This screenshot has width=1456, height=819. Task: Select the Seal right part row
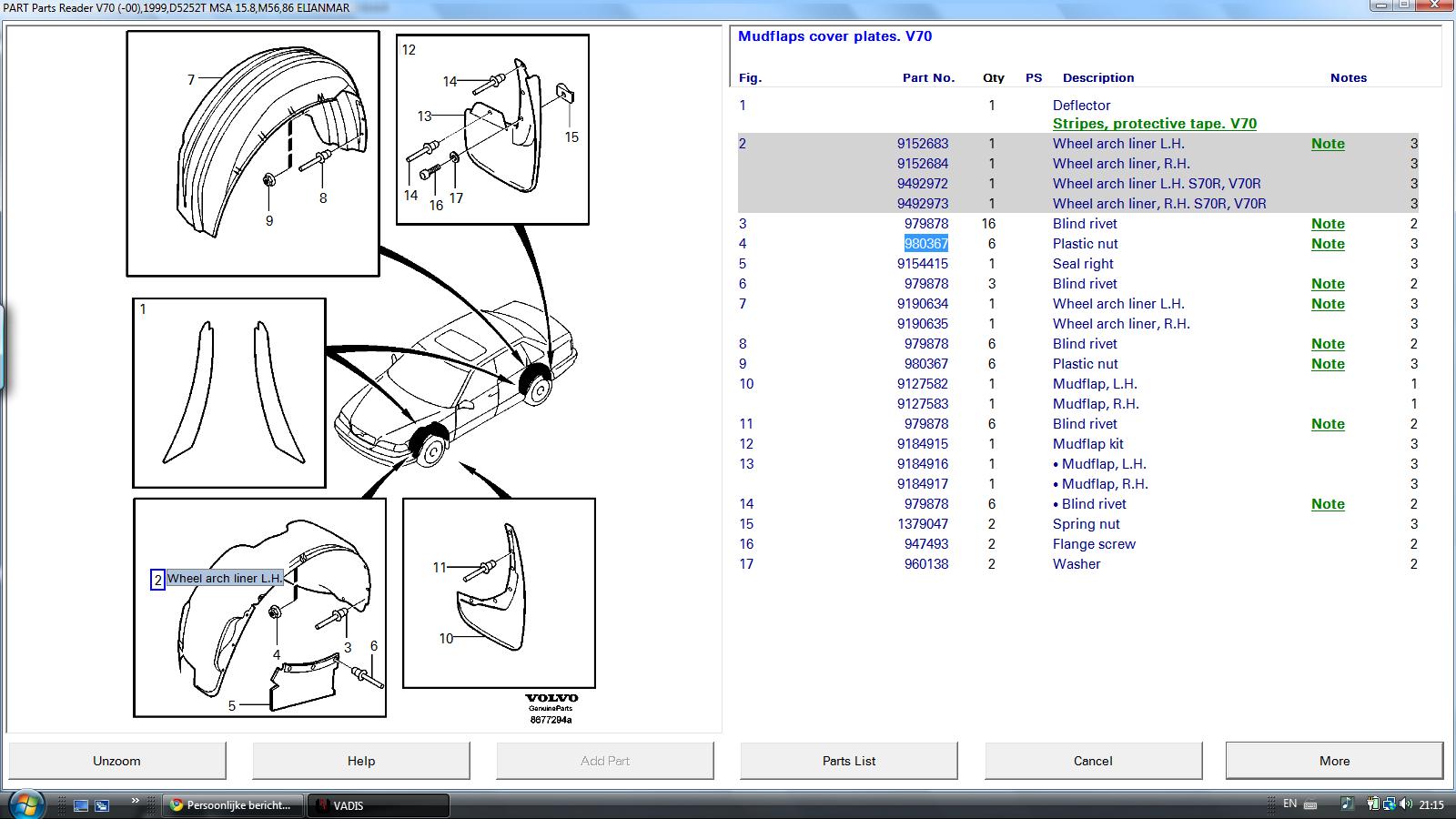(1083, 264)
